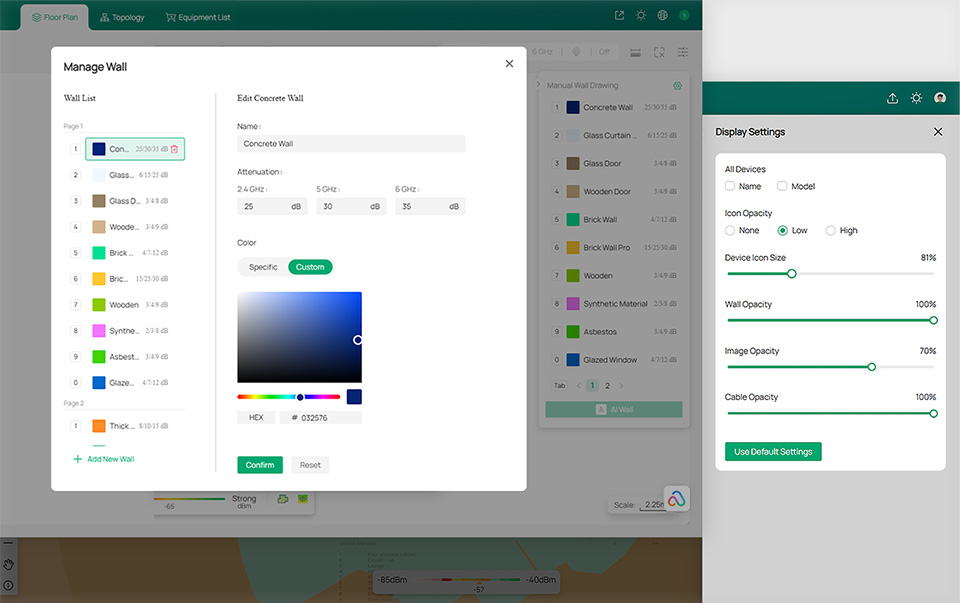Image resolution: width=960 pixels, height=603 pixels.
Task: Click the AI Wall button
Action: pyautogui.click(x=614, y=410)
